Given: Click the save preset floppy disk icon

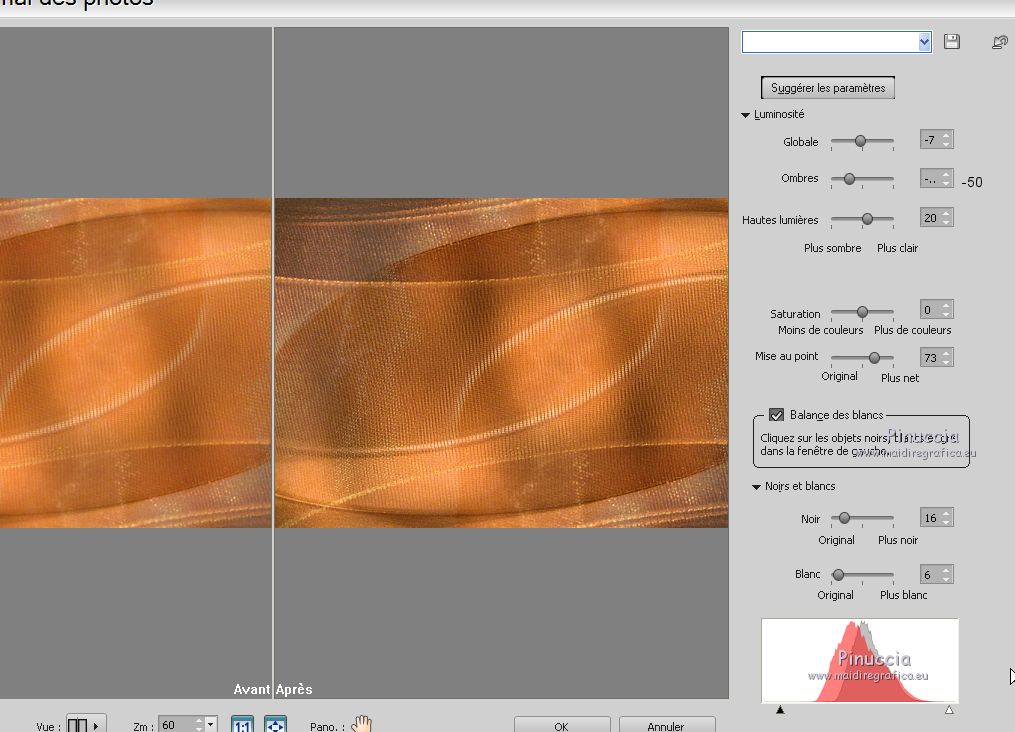Looking at the screenshot, I should [x=952, y=42].
